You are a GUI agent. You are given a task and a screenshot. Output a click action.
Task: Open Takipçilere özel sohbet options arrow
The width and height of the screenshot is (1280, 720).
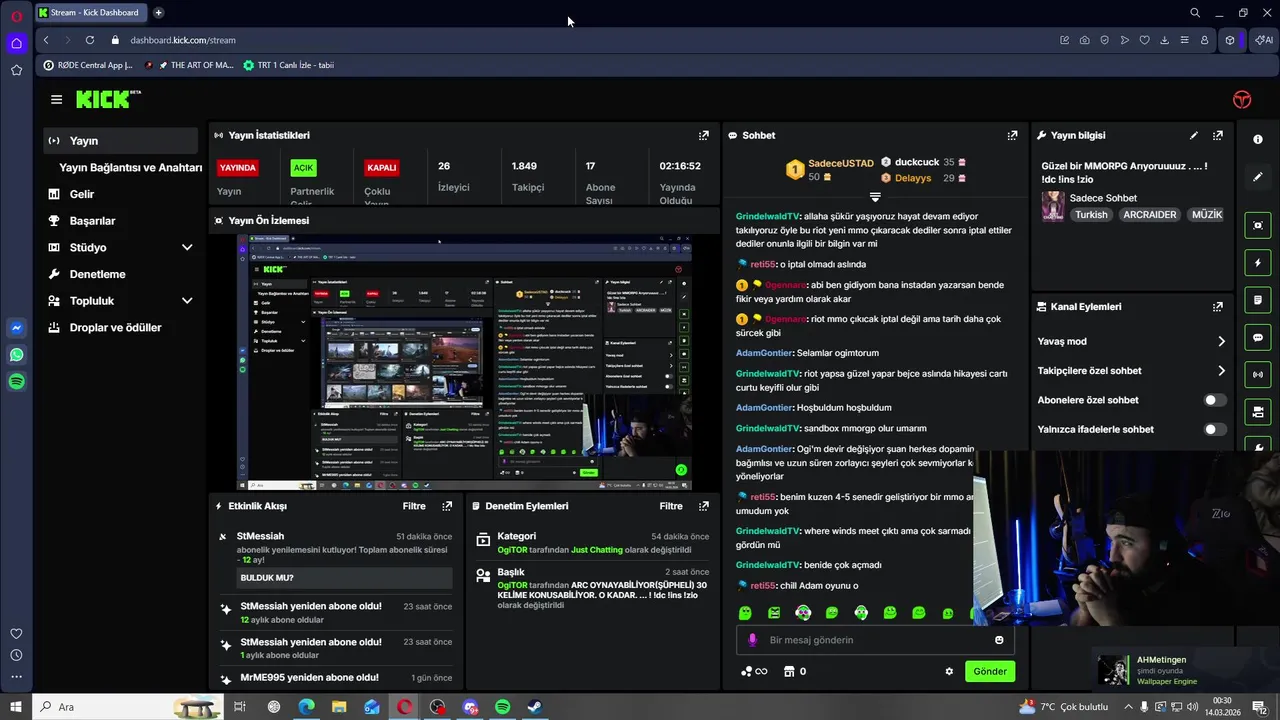tap(1221, 371)
